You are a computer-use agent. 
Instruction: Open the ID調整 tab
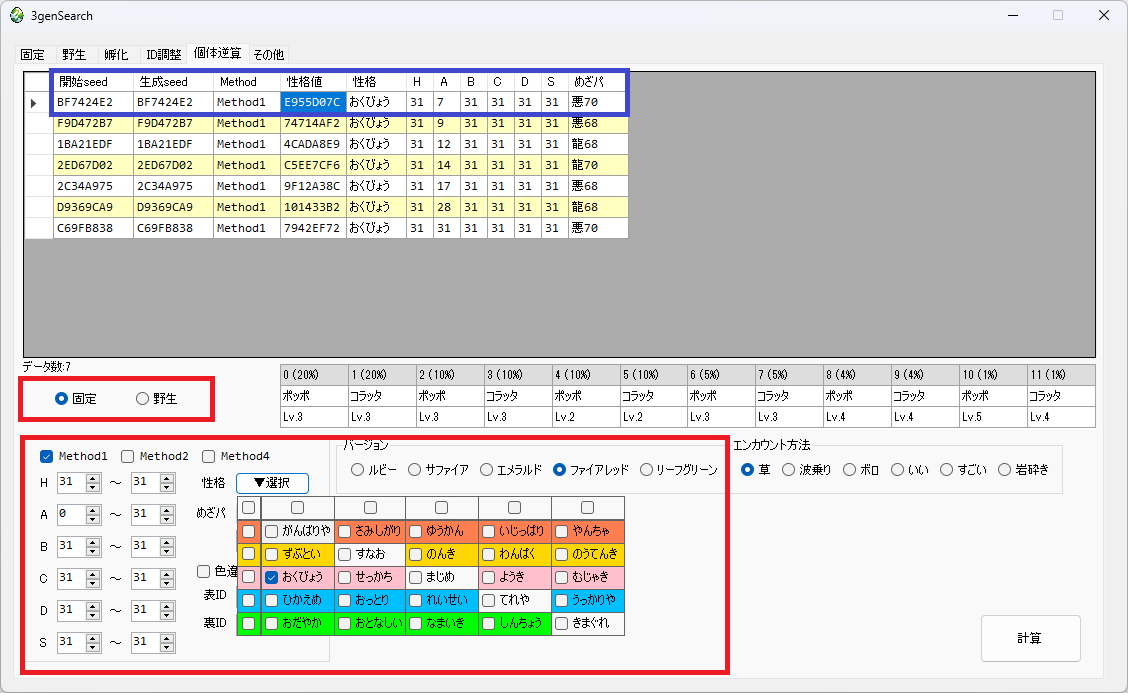coord(163,55)
